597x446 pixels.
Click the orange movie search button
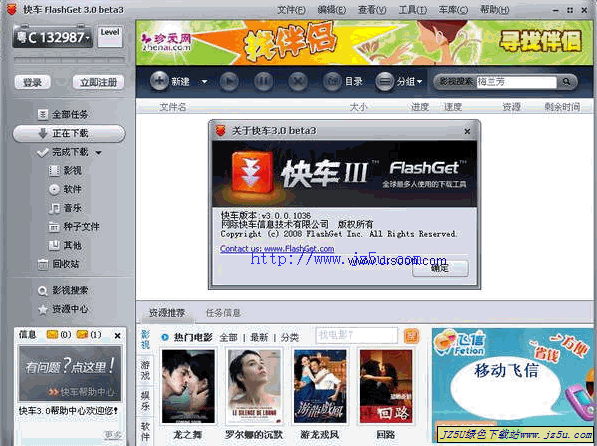411,336
